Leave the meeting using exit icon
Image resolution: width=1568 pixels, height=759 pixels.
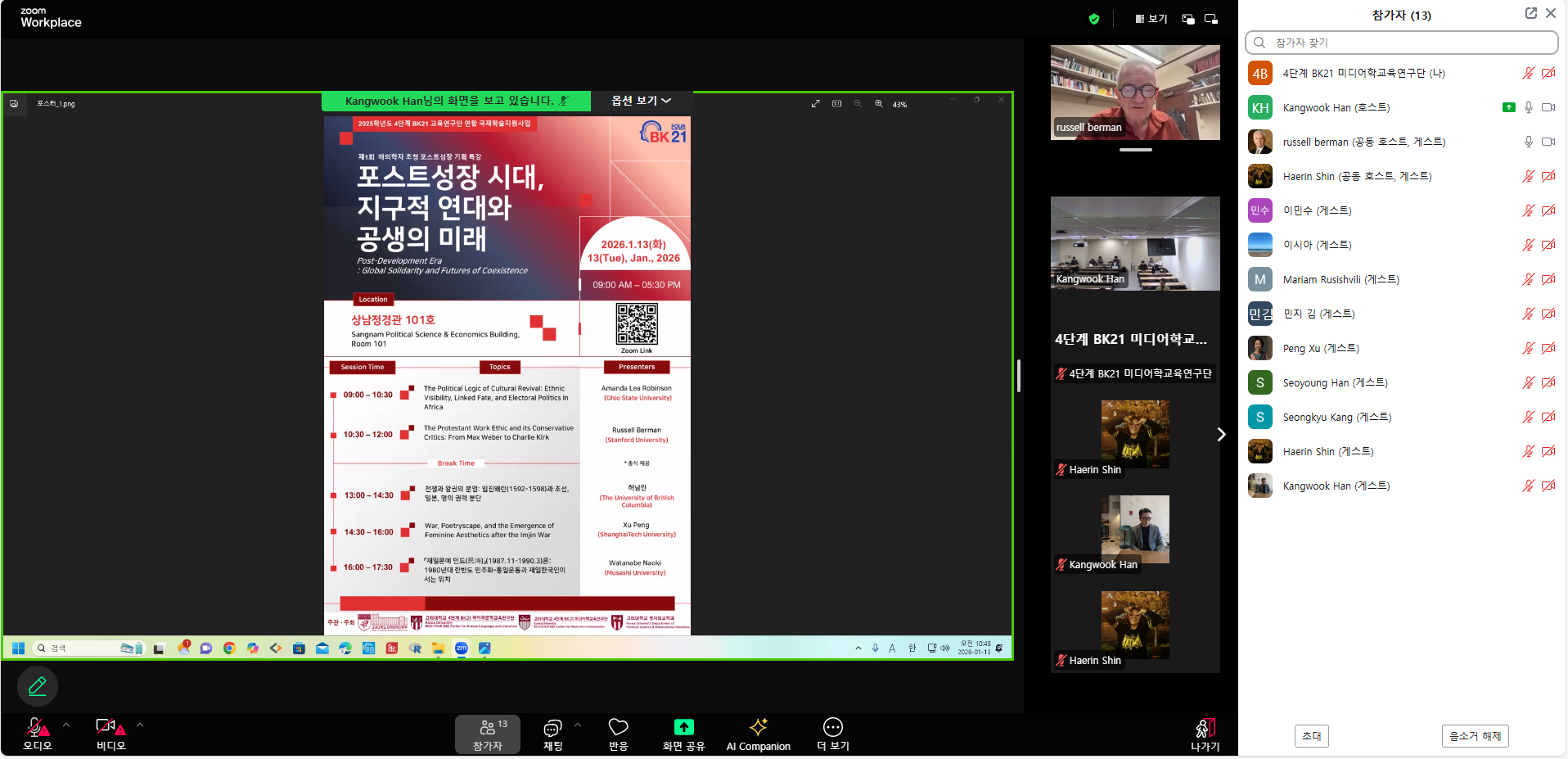click(x=1205, y=728)
